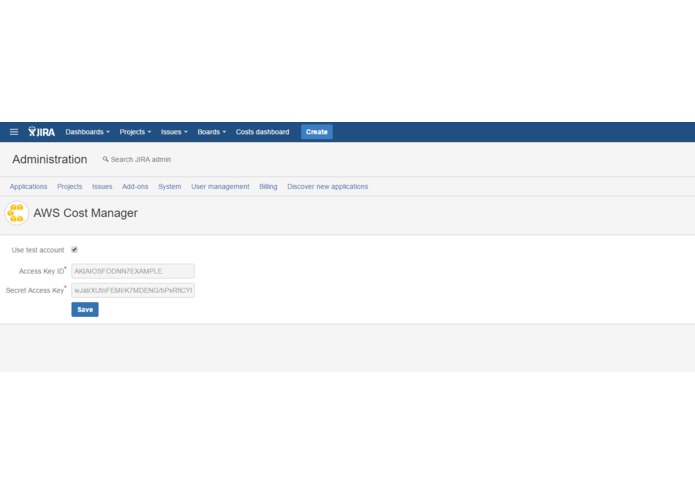Click the Secret Access Key field
The height and width of the screenshot is (494, 695).
[133, 291]
